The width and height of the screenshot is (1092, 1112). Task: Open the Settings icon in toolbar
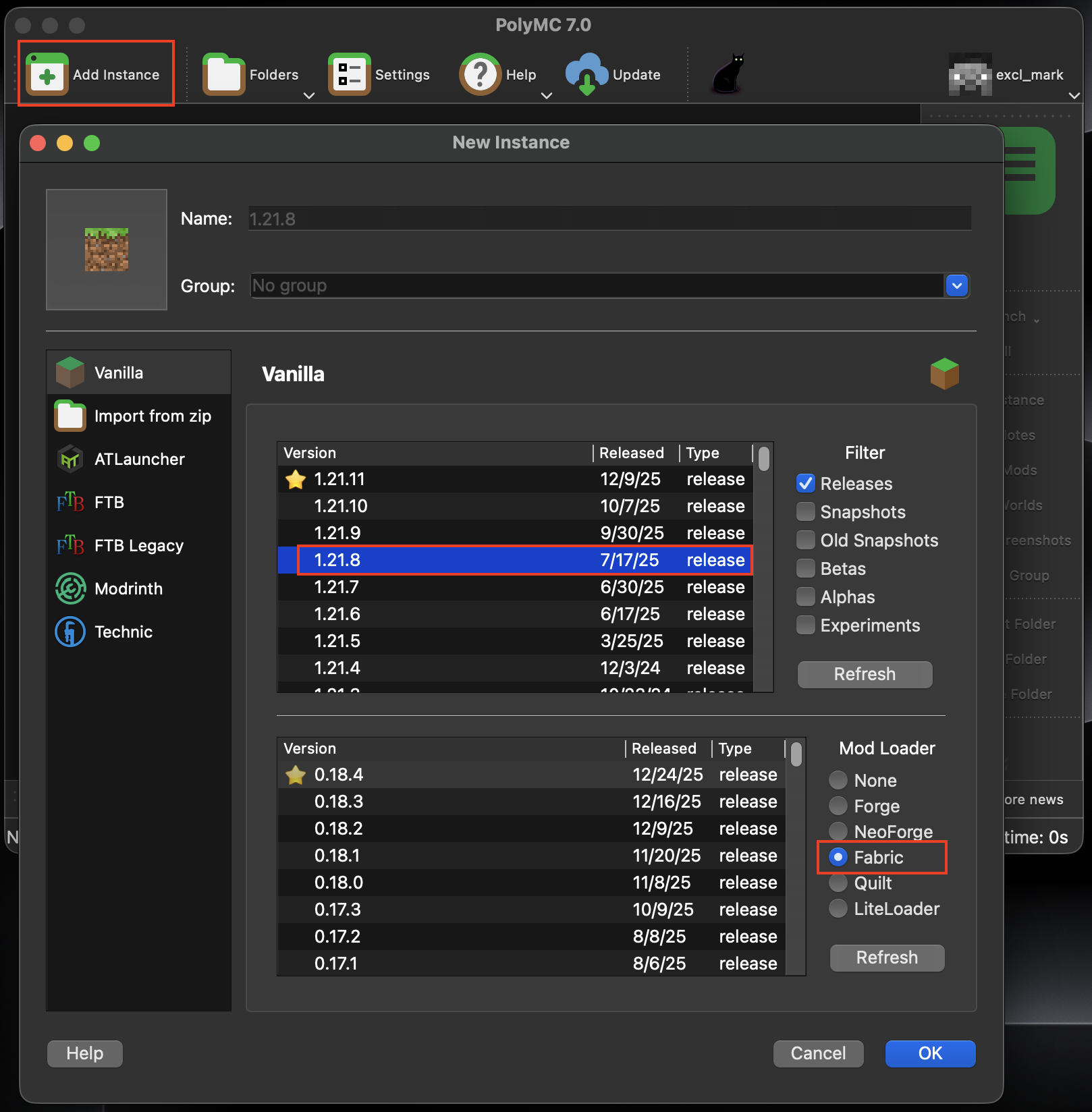349,74
